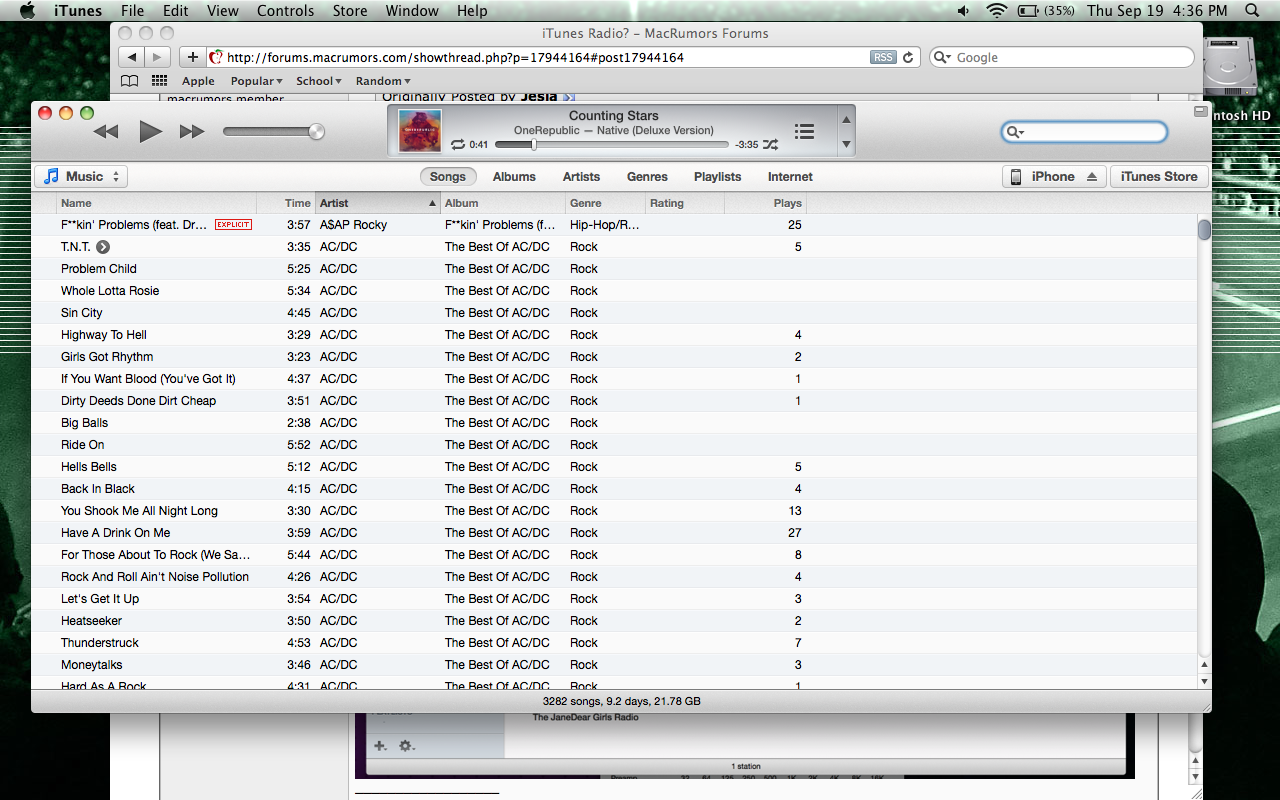This screenshot has width=1280, height=800.
Task: Select the Internet tab
Action: [x=790, y=176]
